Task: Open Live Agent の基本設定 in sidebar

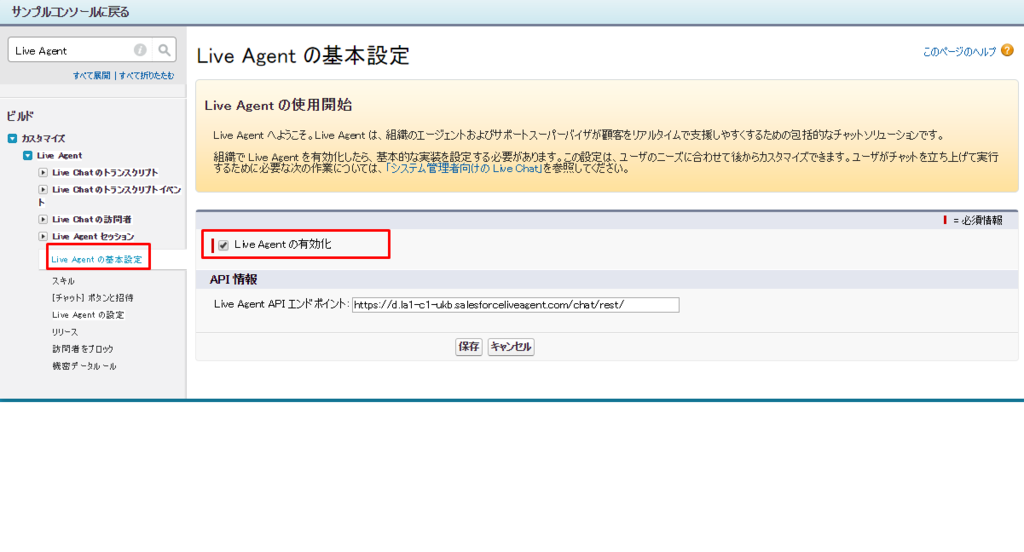Action: point(97,259)
